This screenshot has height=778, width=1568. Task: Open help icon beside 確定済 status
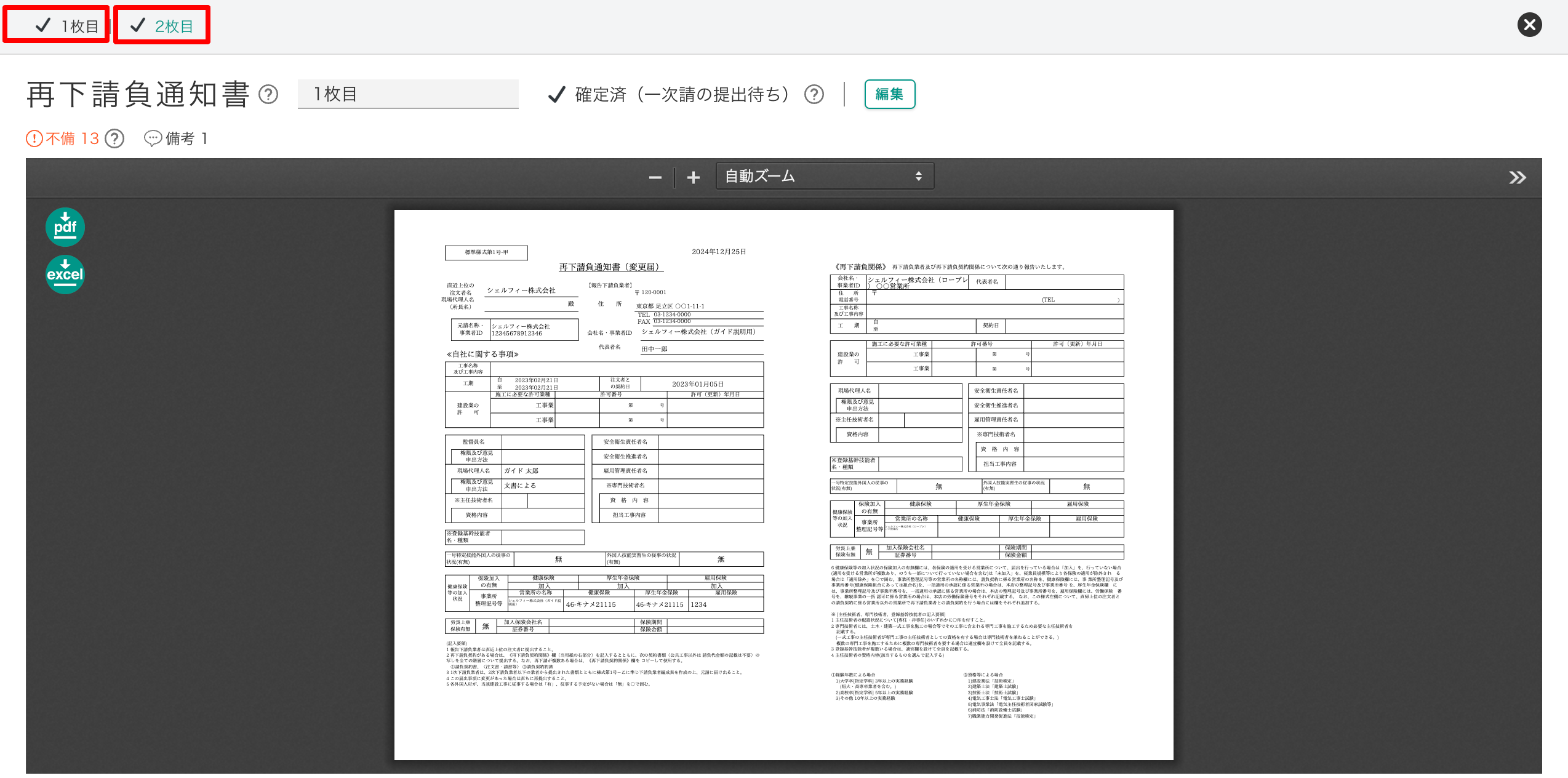pyautogui.click(x=814, y=94)
